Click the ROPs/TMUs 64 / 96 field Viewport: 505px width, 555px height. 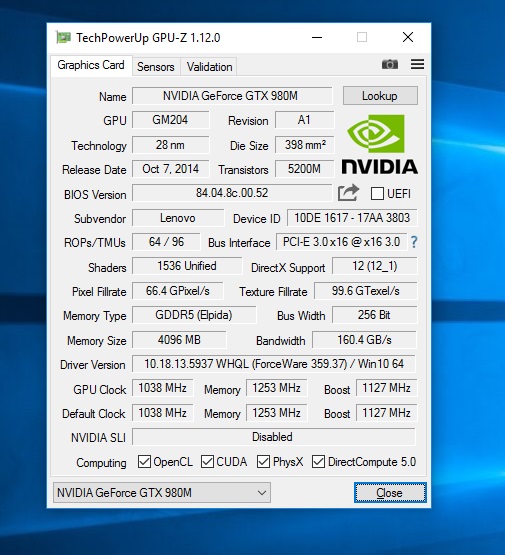[x=166, y=242]
